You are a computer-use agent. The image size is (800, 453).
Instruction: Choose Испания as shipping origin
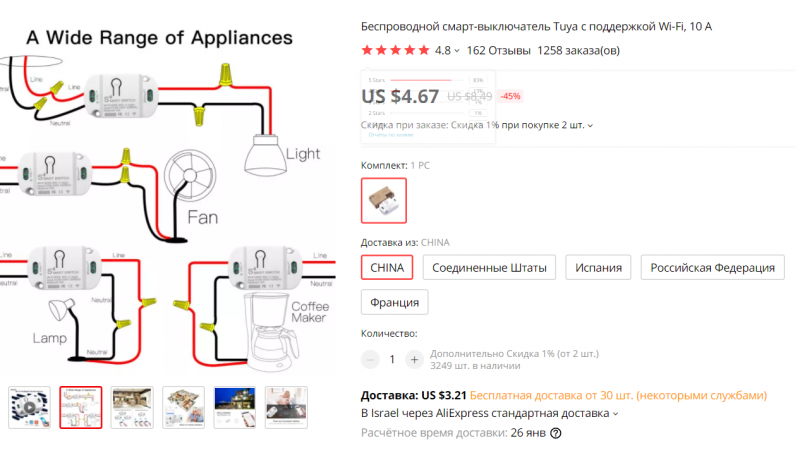coord(598,267)
